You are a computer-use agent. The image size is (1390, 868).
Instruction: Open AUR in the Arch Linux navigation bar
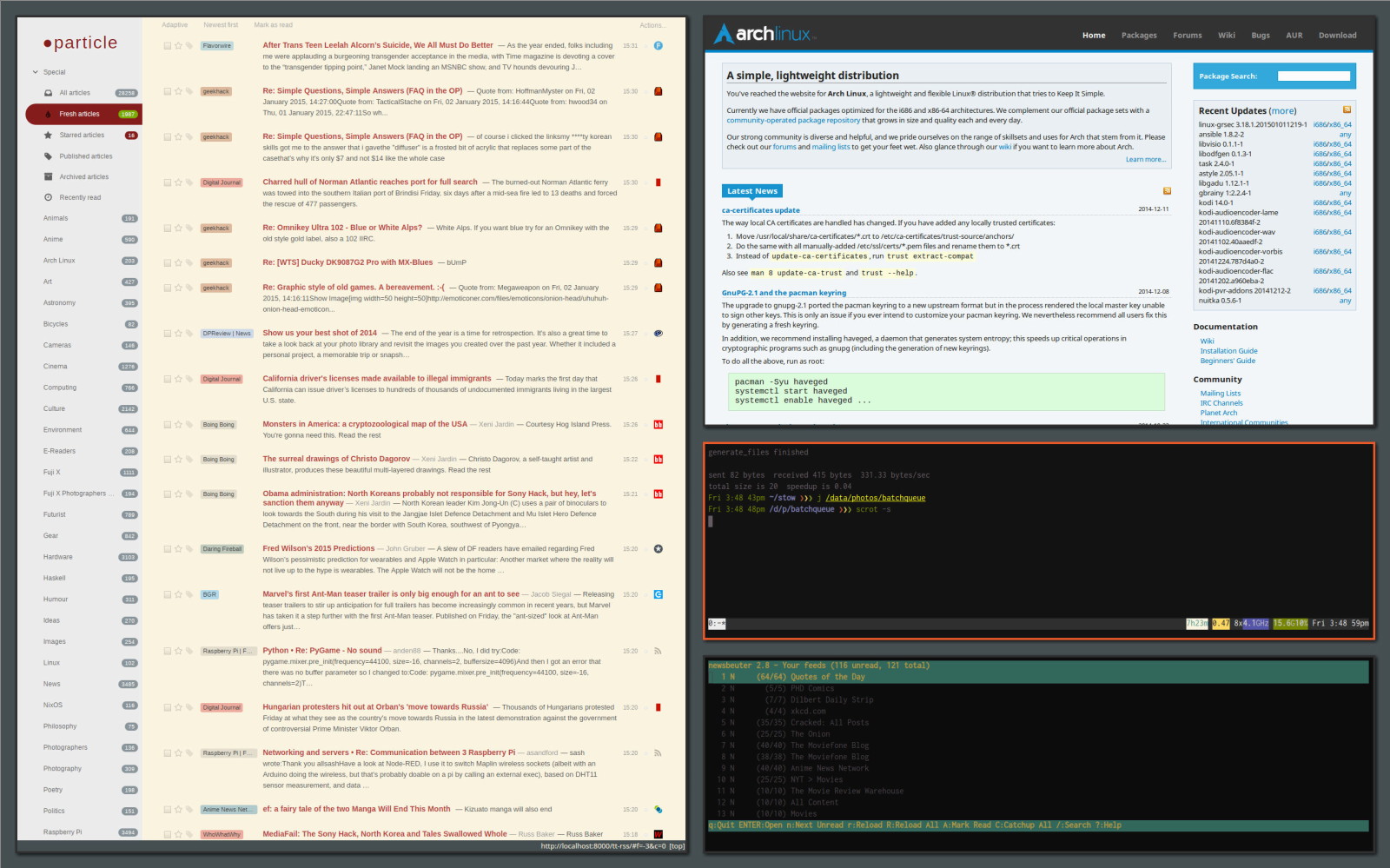coord(1294,36)
